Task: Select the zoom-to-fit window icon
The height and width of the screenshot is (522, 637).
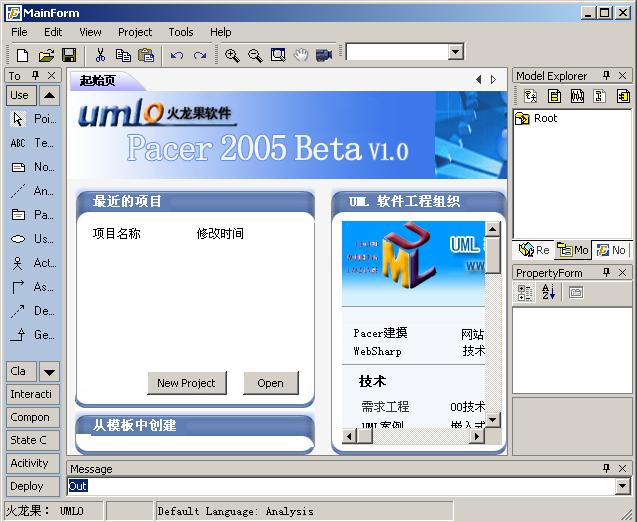Action: 278,55
